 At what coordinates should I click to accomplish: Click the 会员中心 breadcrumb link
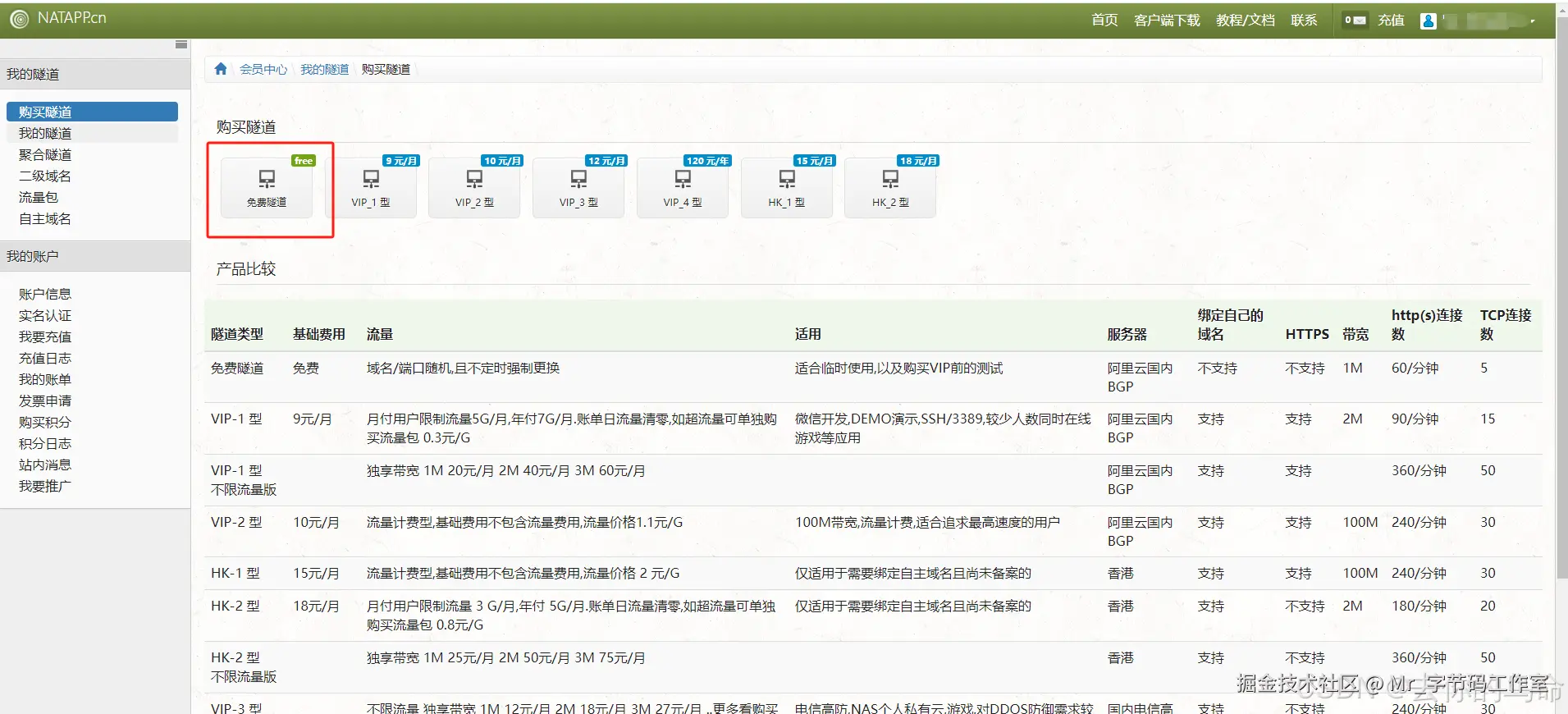click(x=263, y=69)
